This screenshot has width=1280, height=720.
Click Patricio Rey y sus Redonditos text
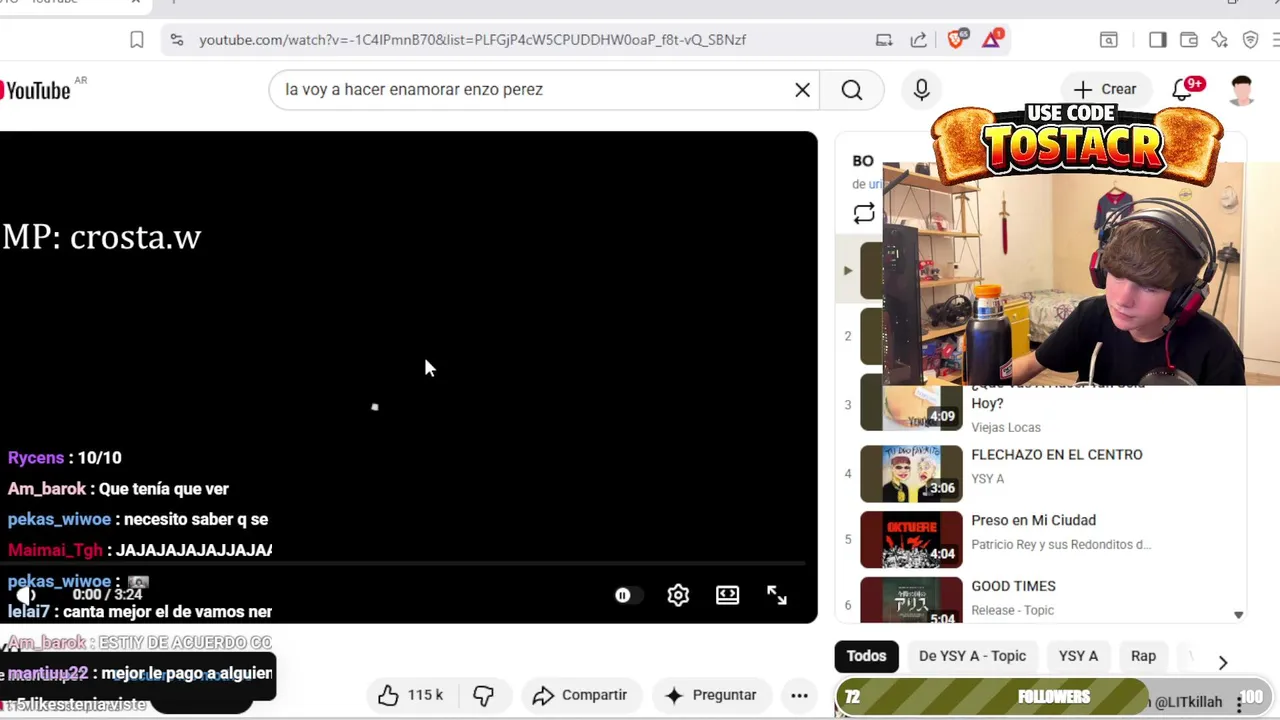[1061, 545]
